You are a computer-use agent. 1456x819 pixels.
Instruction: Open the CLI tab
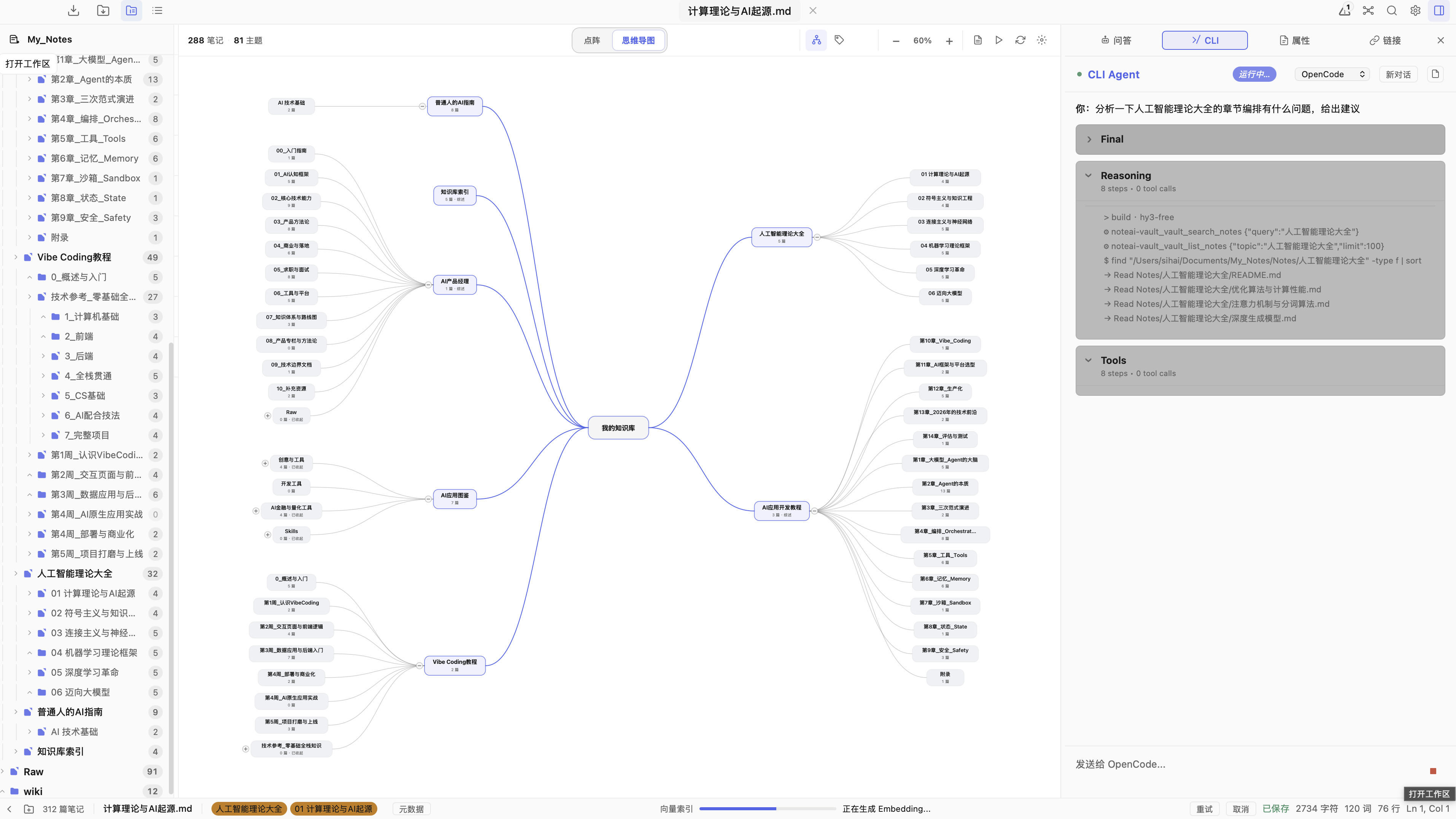click(x=1205, y=40)
